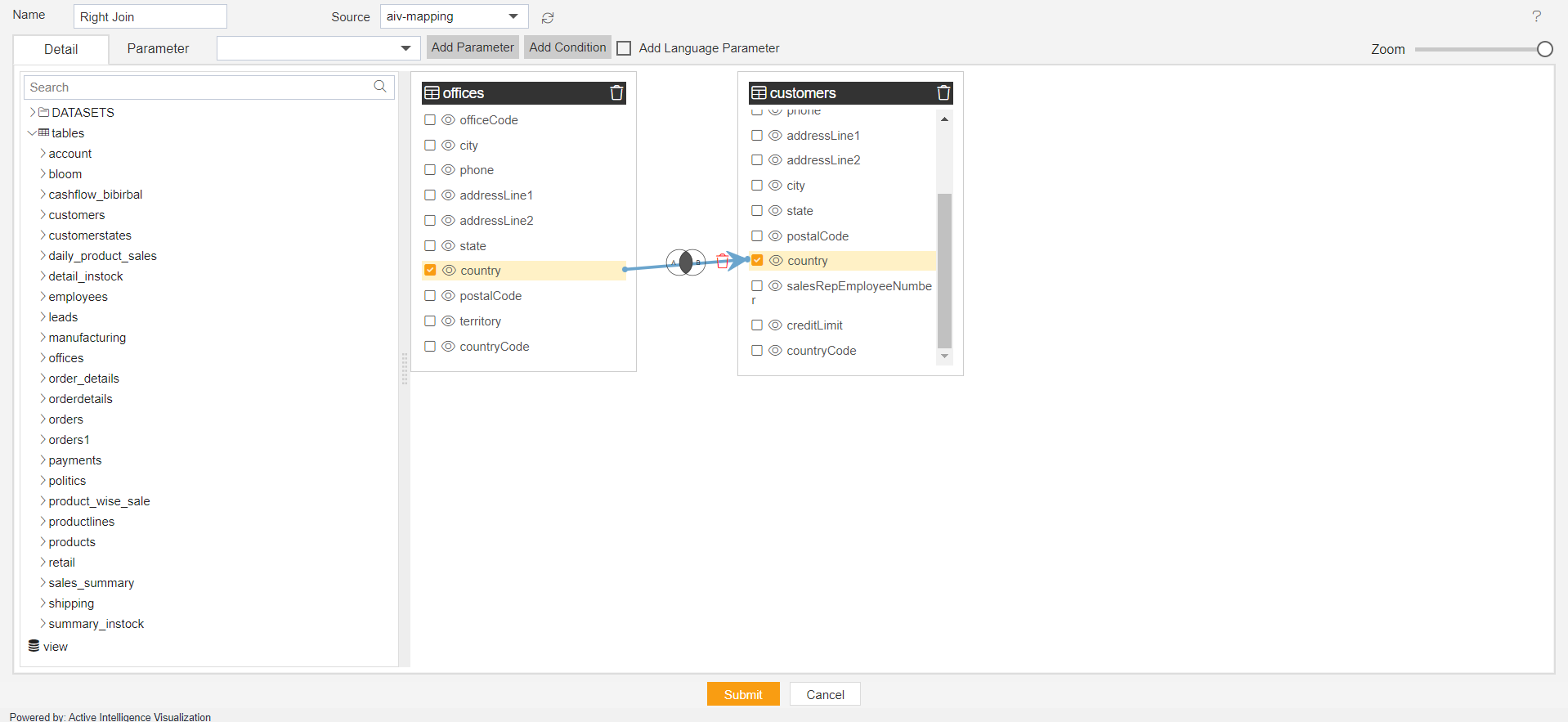Switch to the Detail tab
The width and height of the screenshot is (1568, 722).
pos(61,49)
